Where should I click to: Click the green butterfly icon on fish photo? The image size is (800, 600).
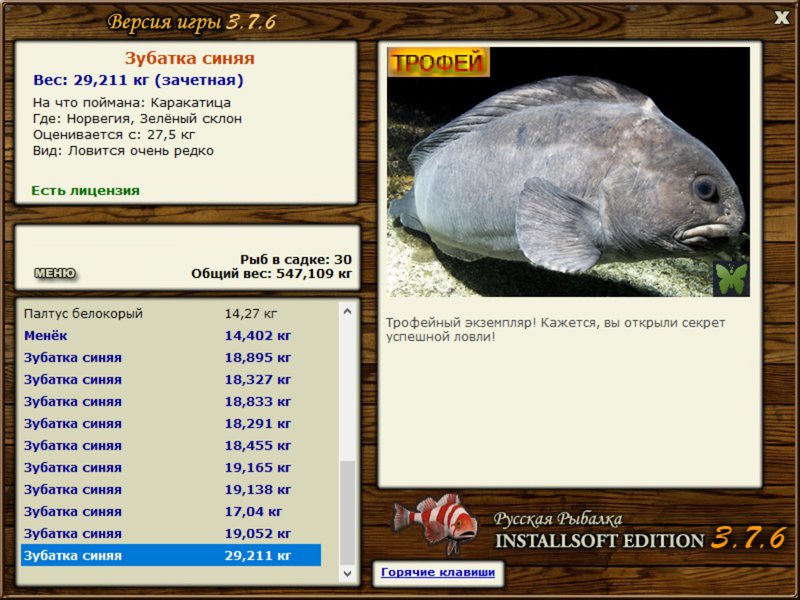click(x=731, y=278)
